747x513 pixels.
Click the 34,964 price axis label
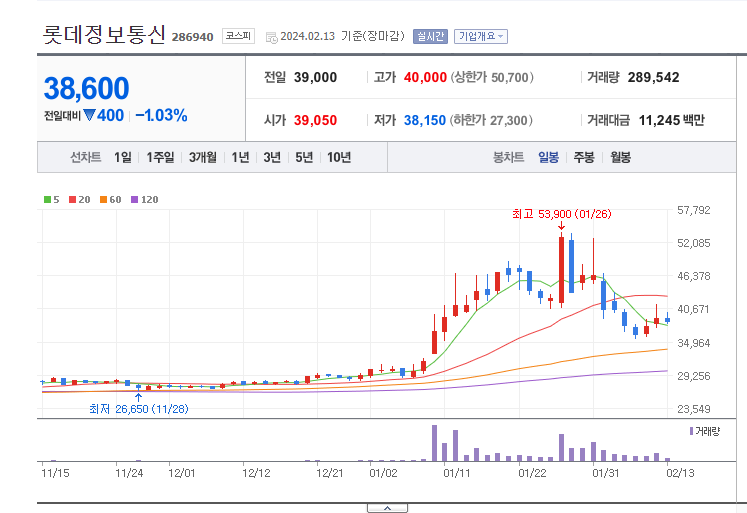tap(694, 343)
